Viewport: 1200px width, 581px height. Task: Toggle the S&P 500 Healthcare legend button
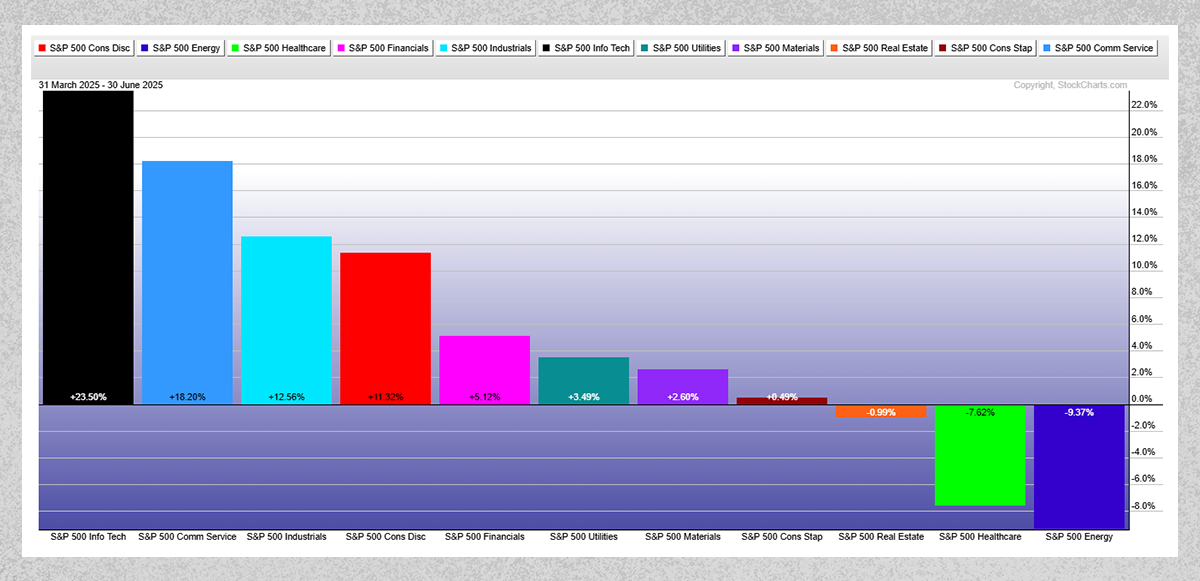pos(278,48)
